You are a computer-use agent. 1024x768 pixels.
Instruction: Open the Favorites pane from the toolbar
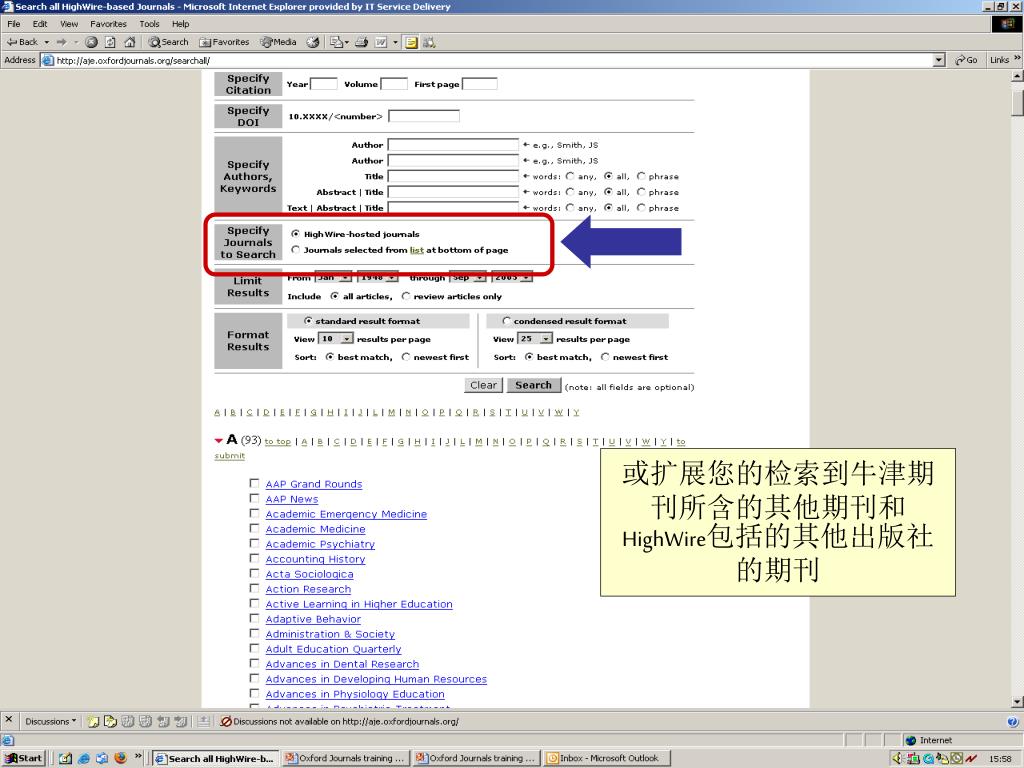[224, 42]
